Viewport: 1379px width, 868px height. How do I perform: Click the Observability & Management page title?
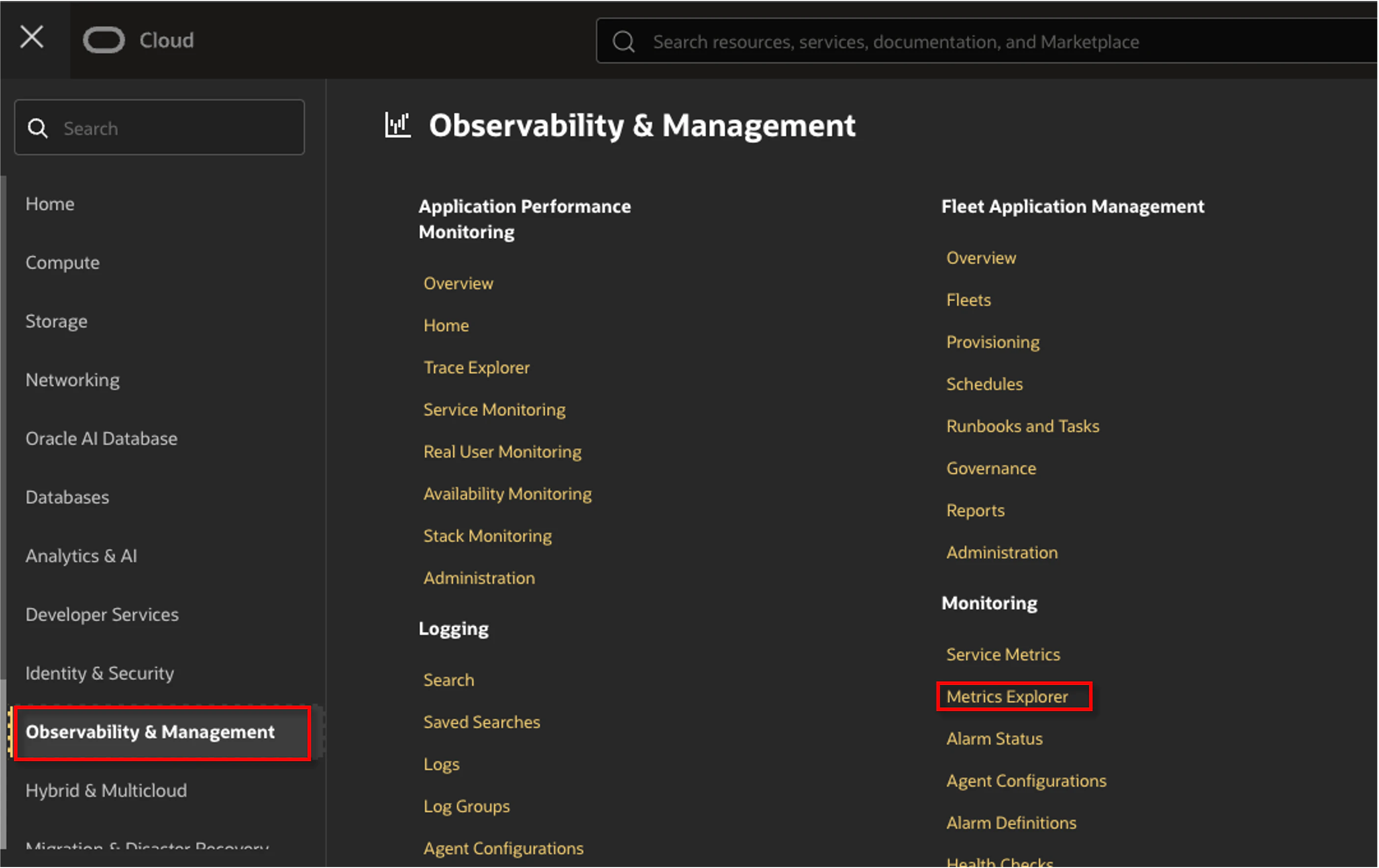point(642,126)
